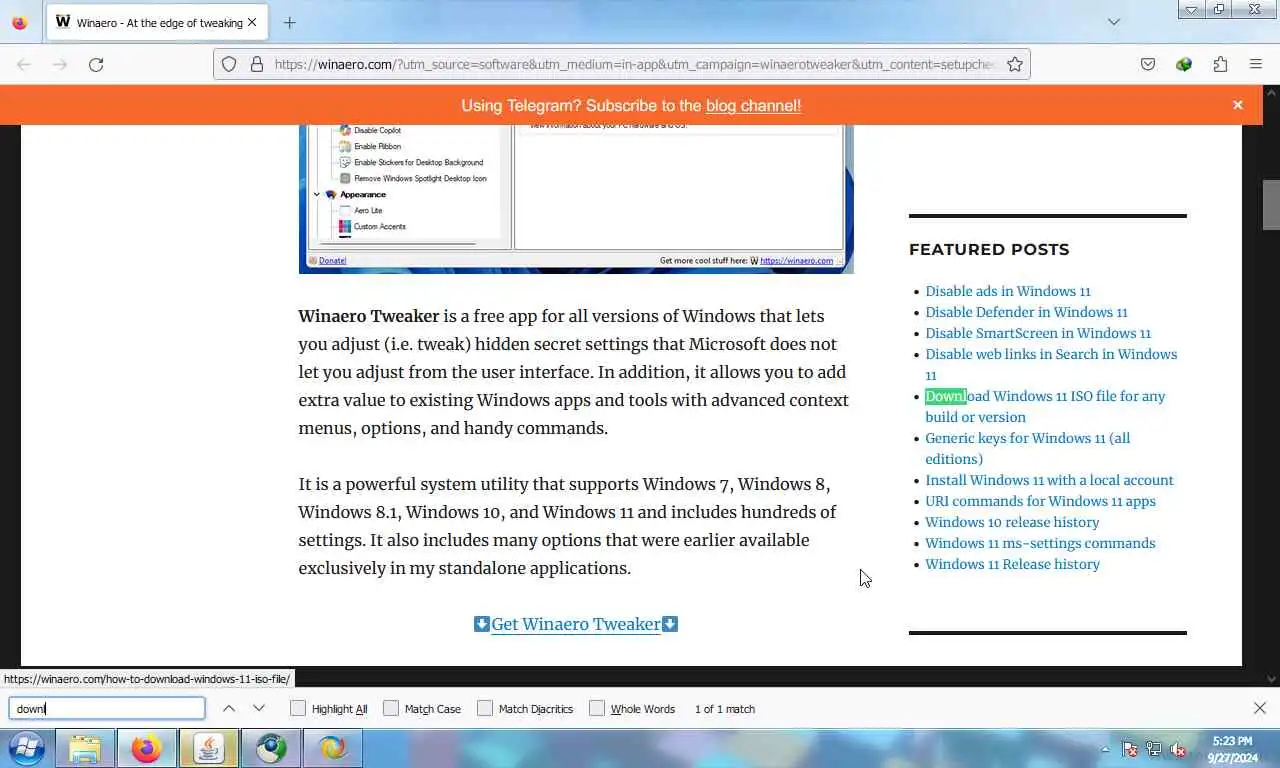Open Download Windows 11 ISO file post
Viewport: 1280px width, 768px height.
click(x=1045, y=406)
